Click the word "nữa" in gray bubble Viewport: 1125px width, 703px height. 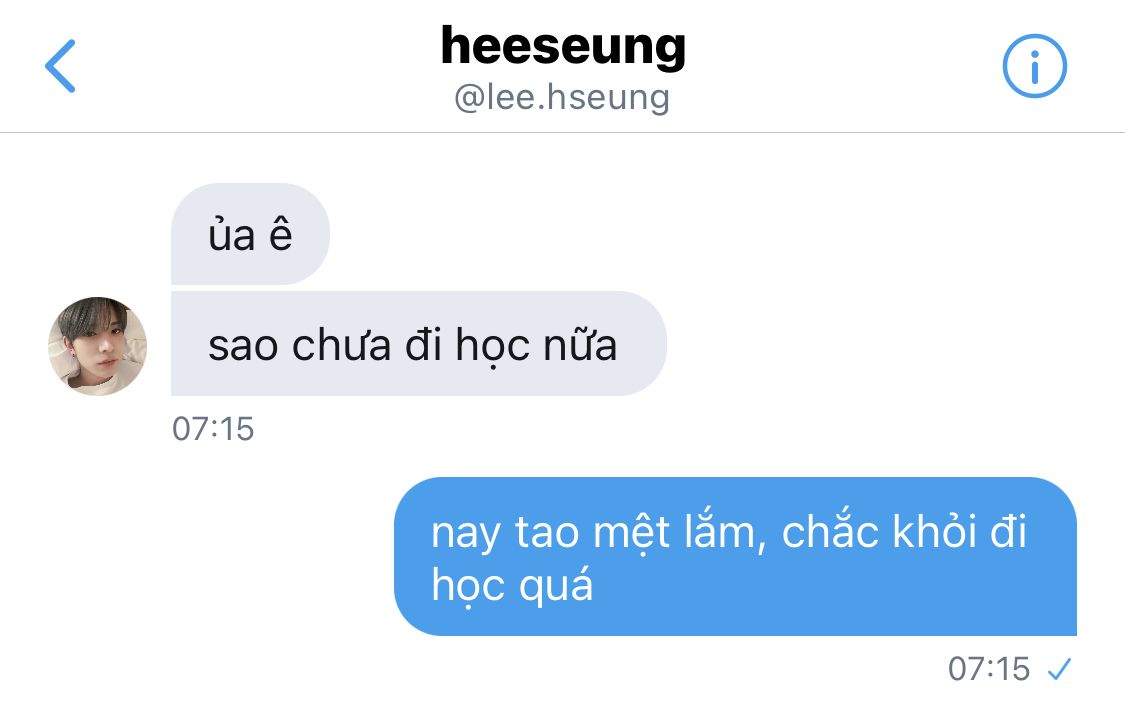tap(580, 345)
